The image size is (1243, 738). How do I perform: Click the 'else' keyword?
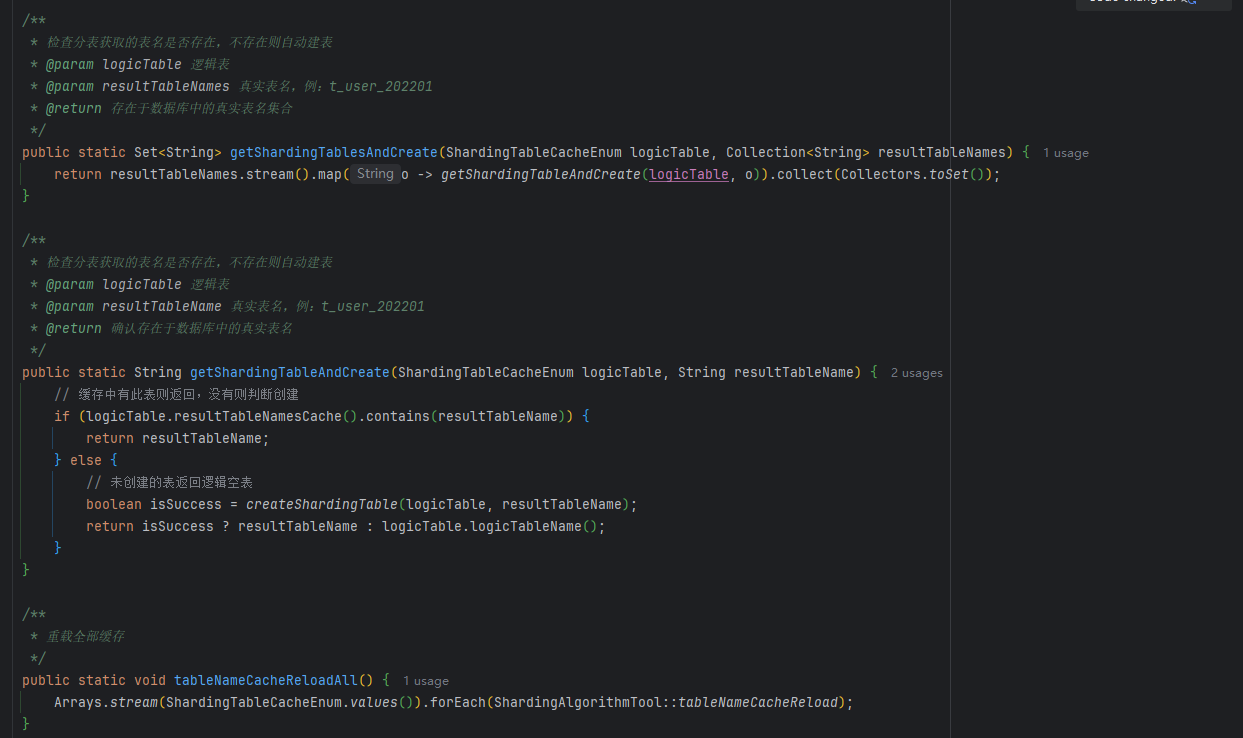tap(86, 460)
